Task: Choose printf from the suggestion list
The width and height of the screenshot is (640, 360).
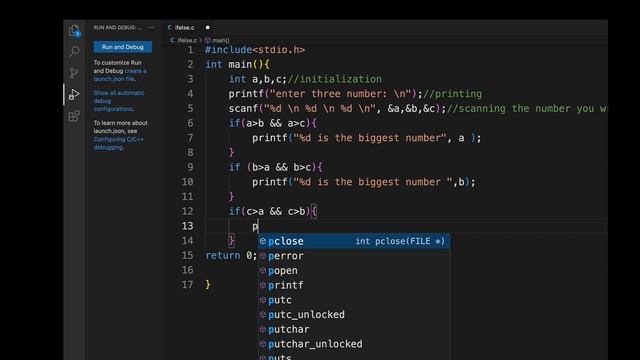Action: [x=354, y=285]
